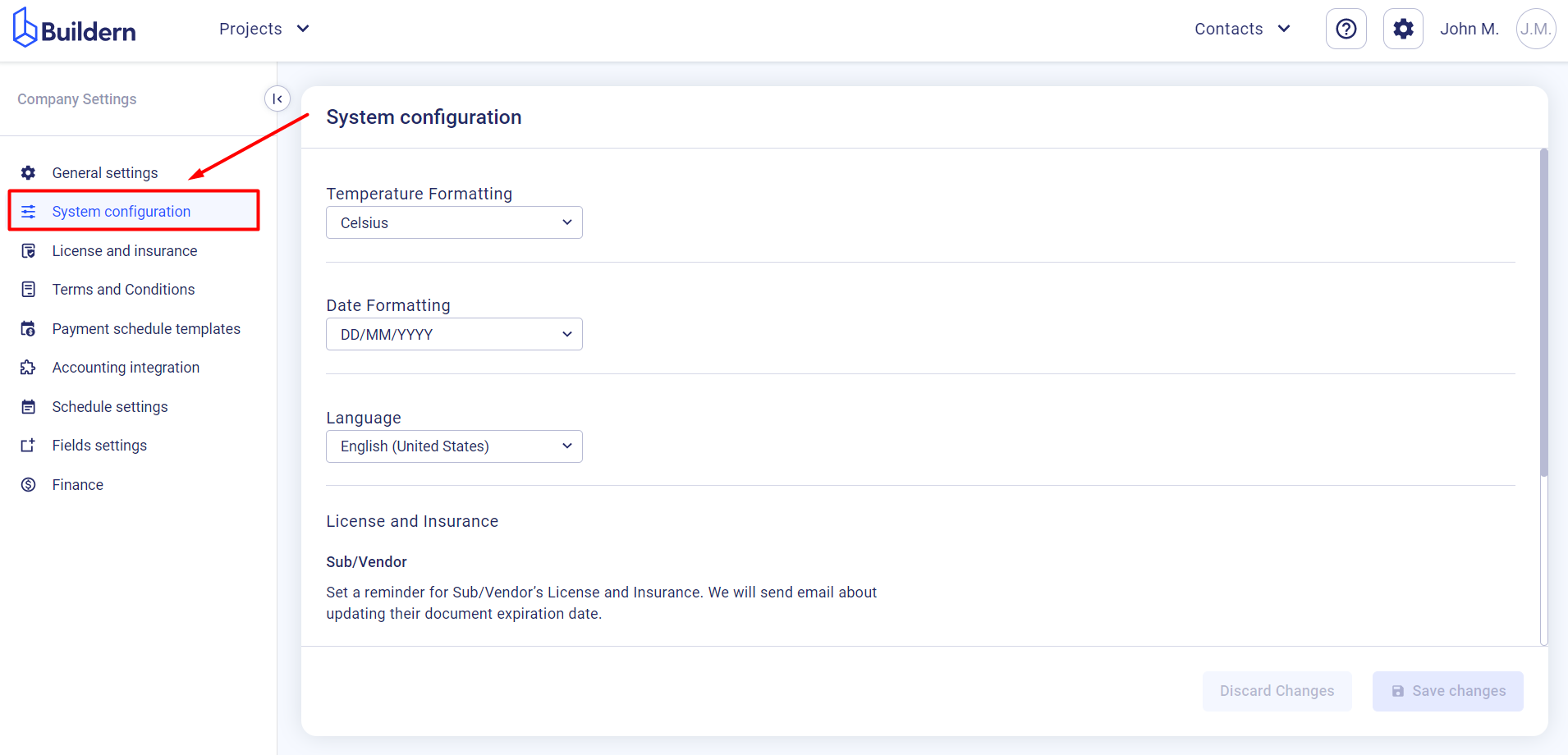
Task: Open the Contacts menu
Action: [x=1242, y=30]
